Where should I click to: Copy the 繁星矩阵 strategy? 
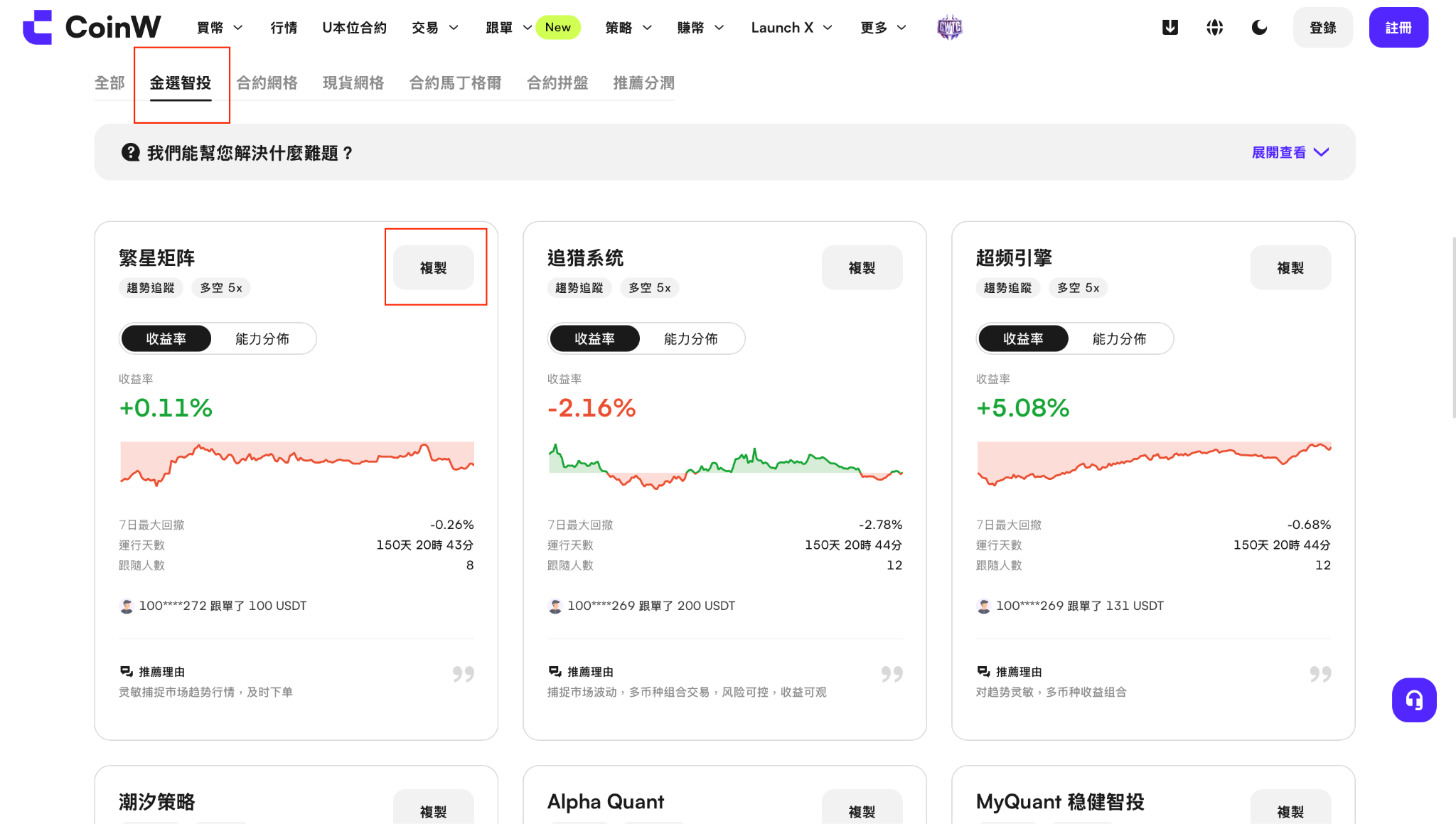coord(434,267)
